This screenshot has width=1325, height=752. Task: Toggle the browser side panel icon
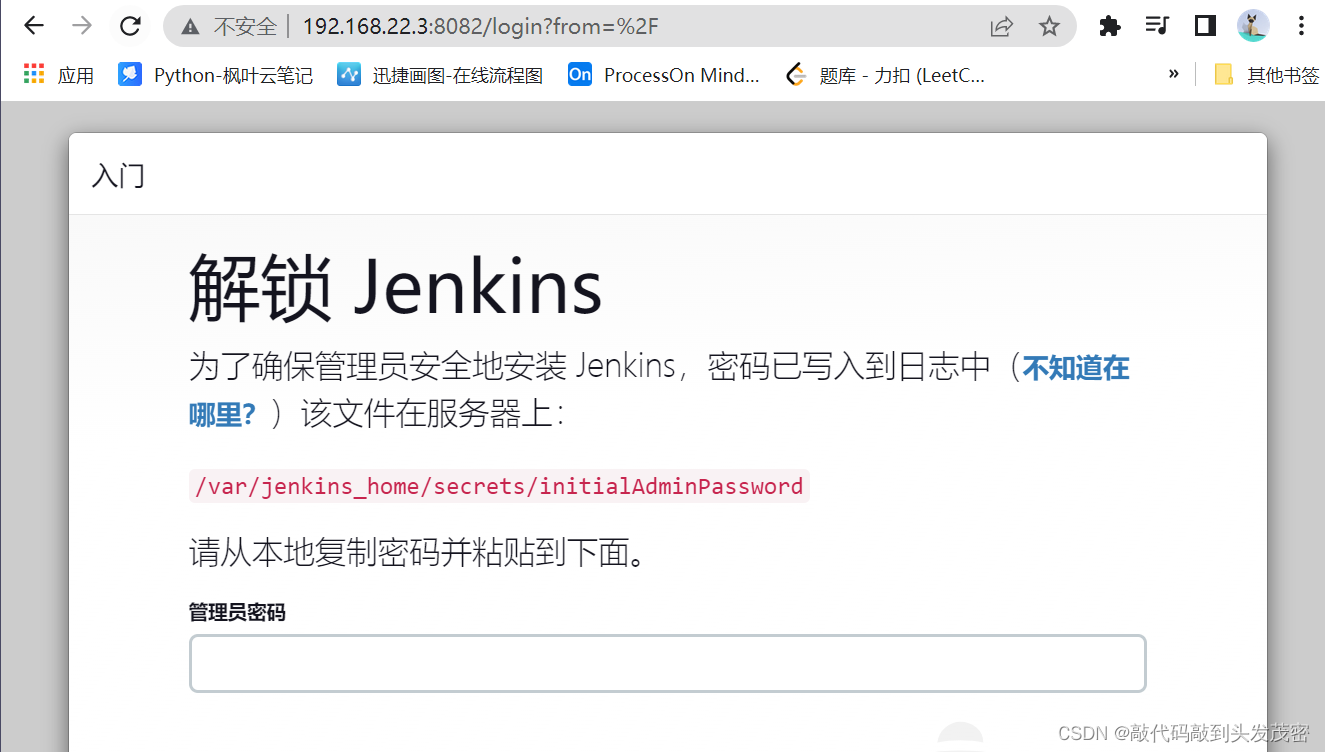(1205, 26)
